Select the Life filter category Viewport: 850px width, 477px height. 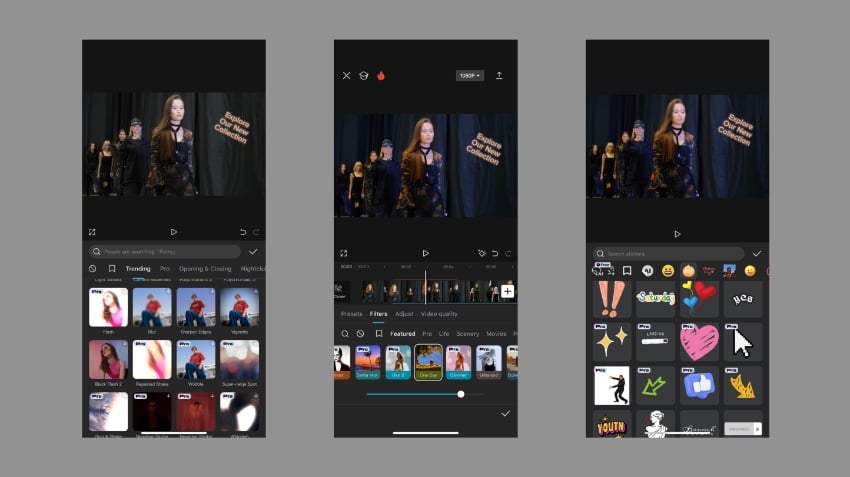click(x=444, y=334)
